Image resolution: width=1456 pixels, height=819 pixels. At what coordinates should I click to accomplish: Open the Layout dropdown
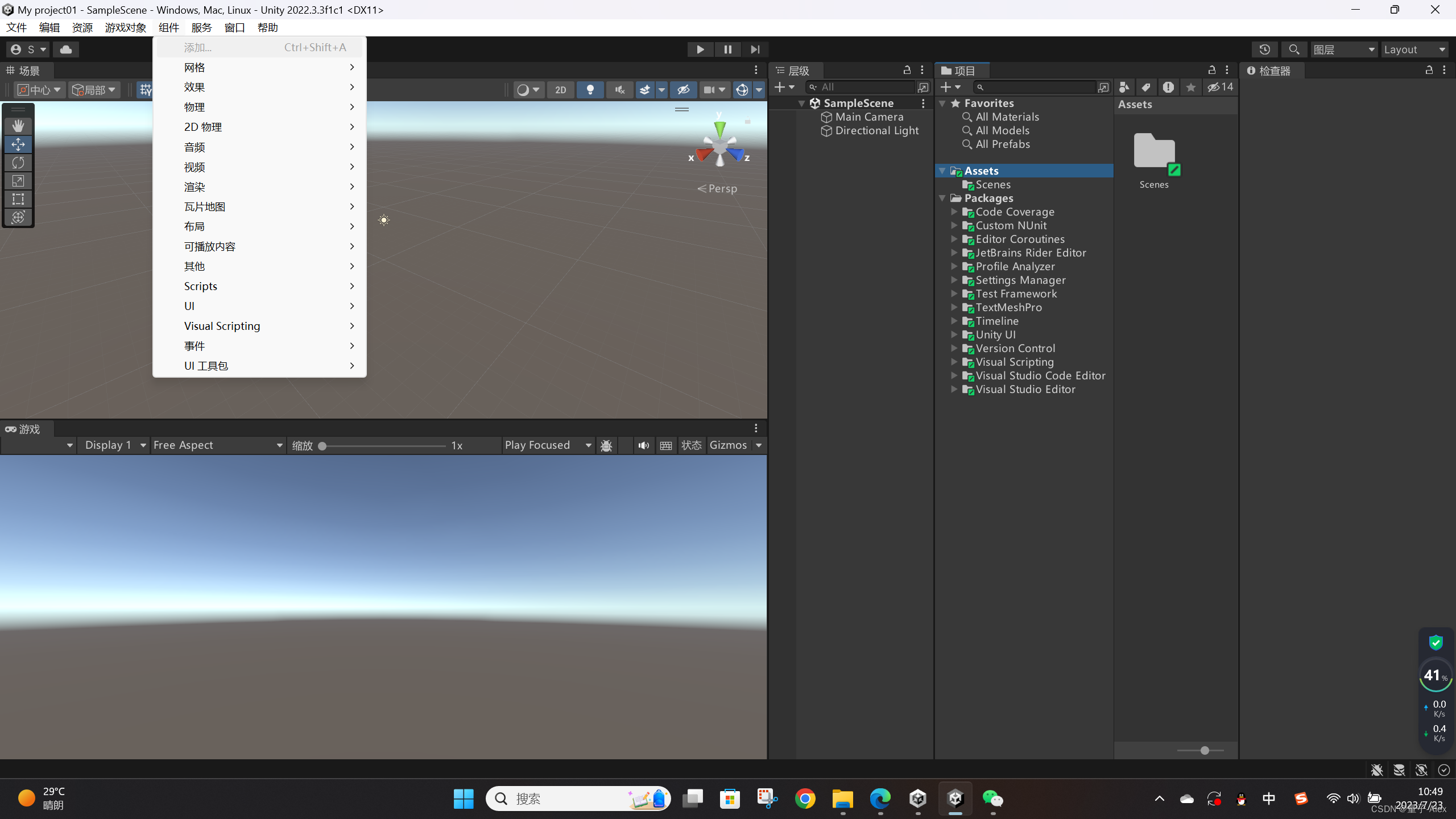[1414, 49]
